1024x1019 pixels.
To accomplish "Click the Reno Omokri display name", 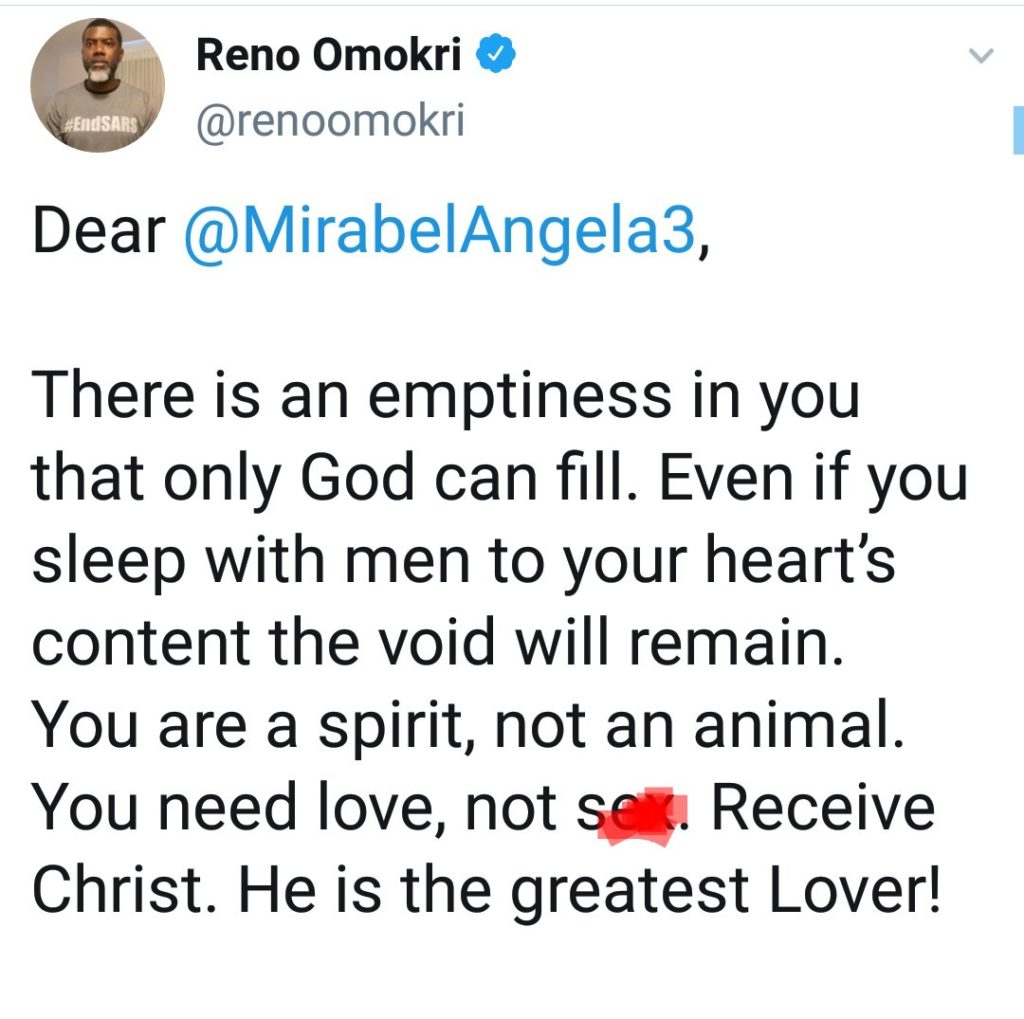I will 329,56.
